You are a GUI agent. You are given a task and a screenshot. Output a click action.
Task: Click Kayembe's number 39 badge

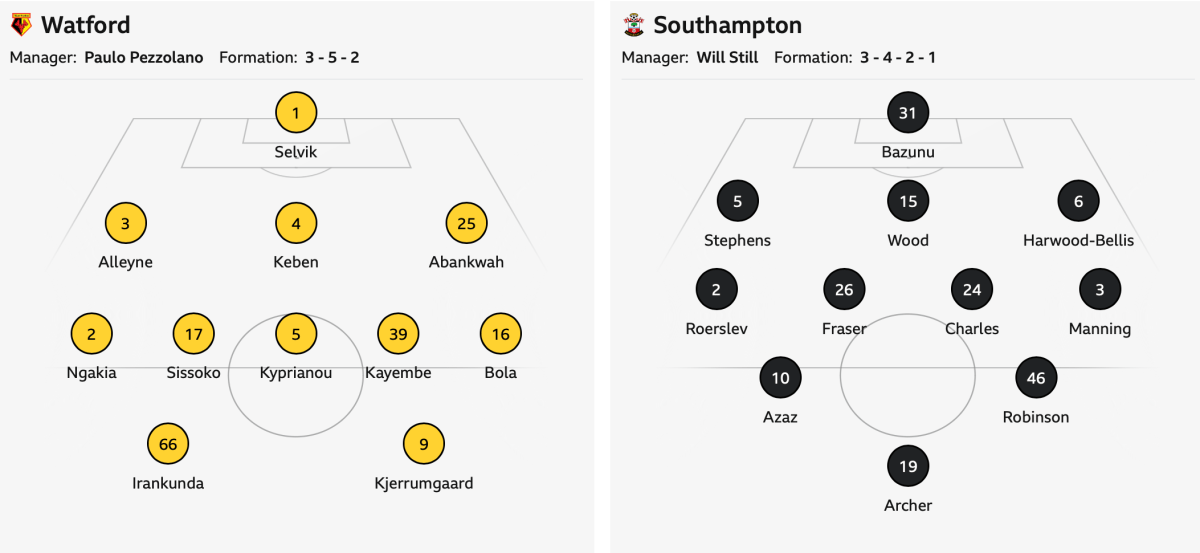pyautogui.click(x=398, y=334)
